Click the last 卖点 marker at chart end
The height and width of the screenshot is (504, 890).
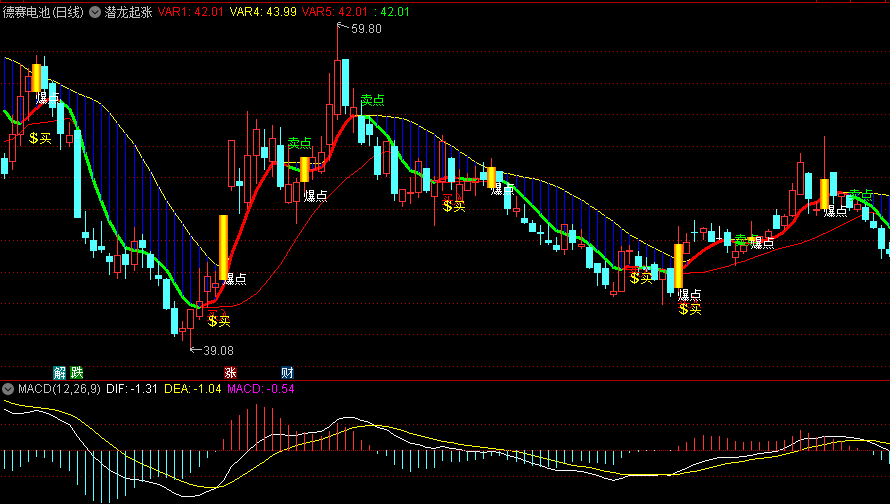[860, 196]
